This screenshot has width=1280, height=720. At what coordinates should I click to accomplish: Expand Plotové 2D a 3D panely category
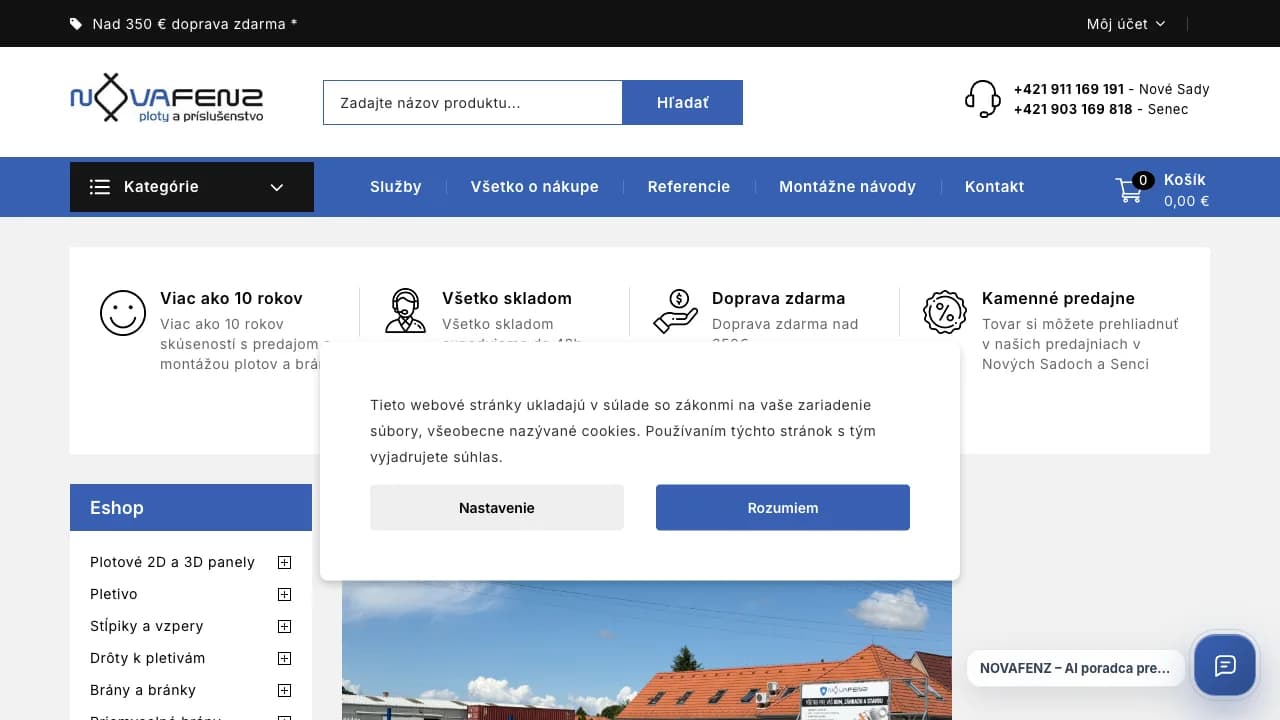pyautogui.click(x=284, y=562)
